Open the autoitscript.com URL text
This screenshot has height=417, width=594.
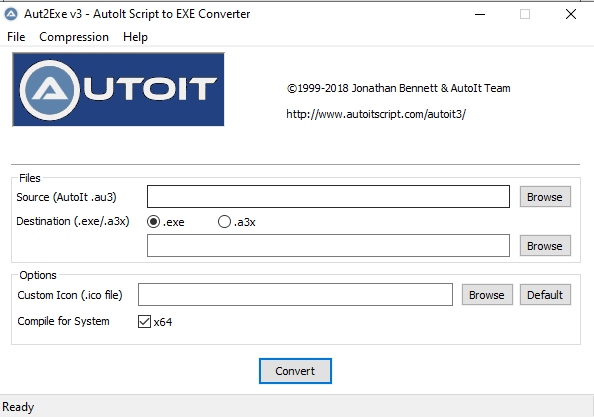coord(376,114)
